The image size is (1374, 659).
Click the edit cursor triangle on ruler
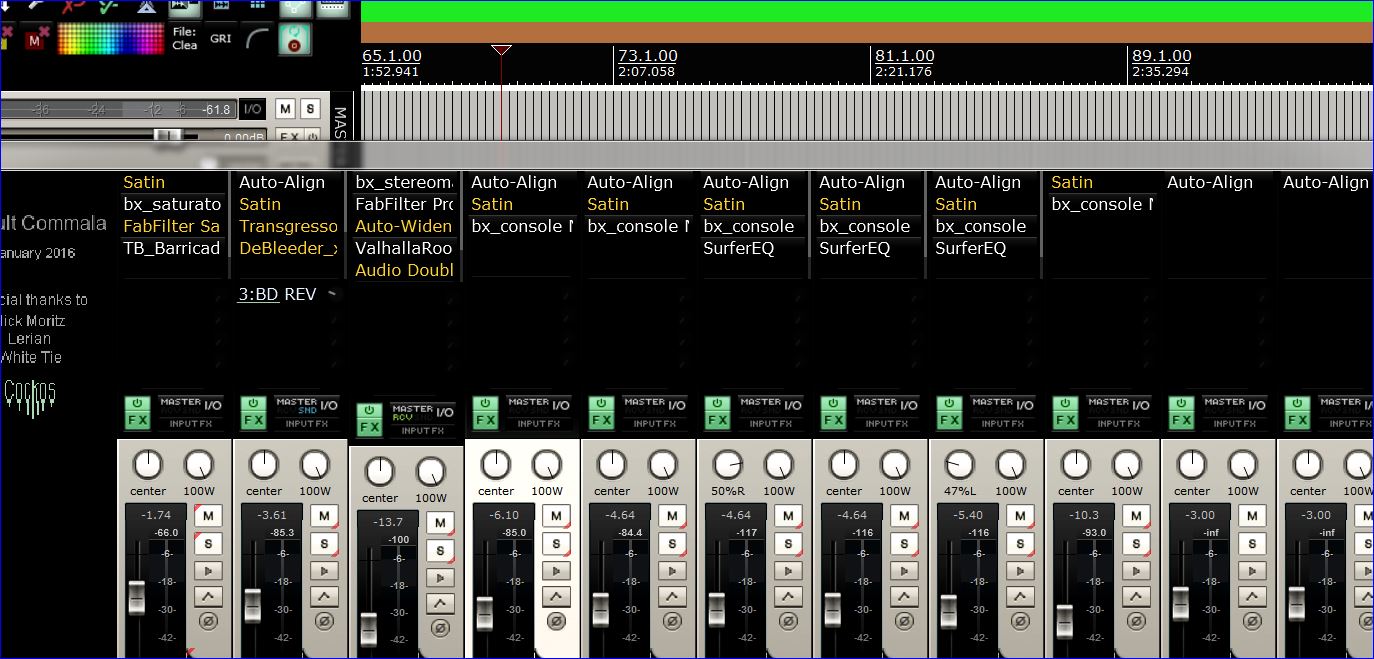(x=501, y=50)
